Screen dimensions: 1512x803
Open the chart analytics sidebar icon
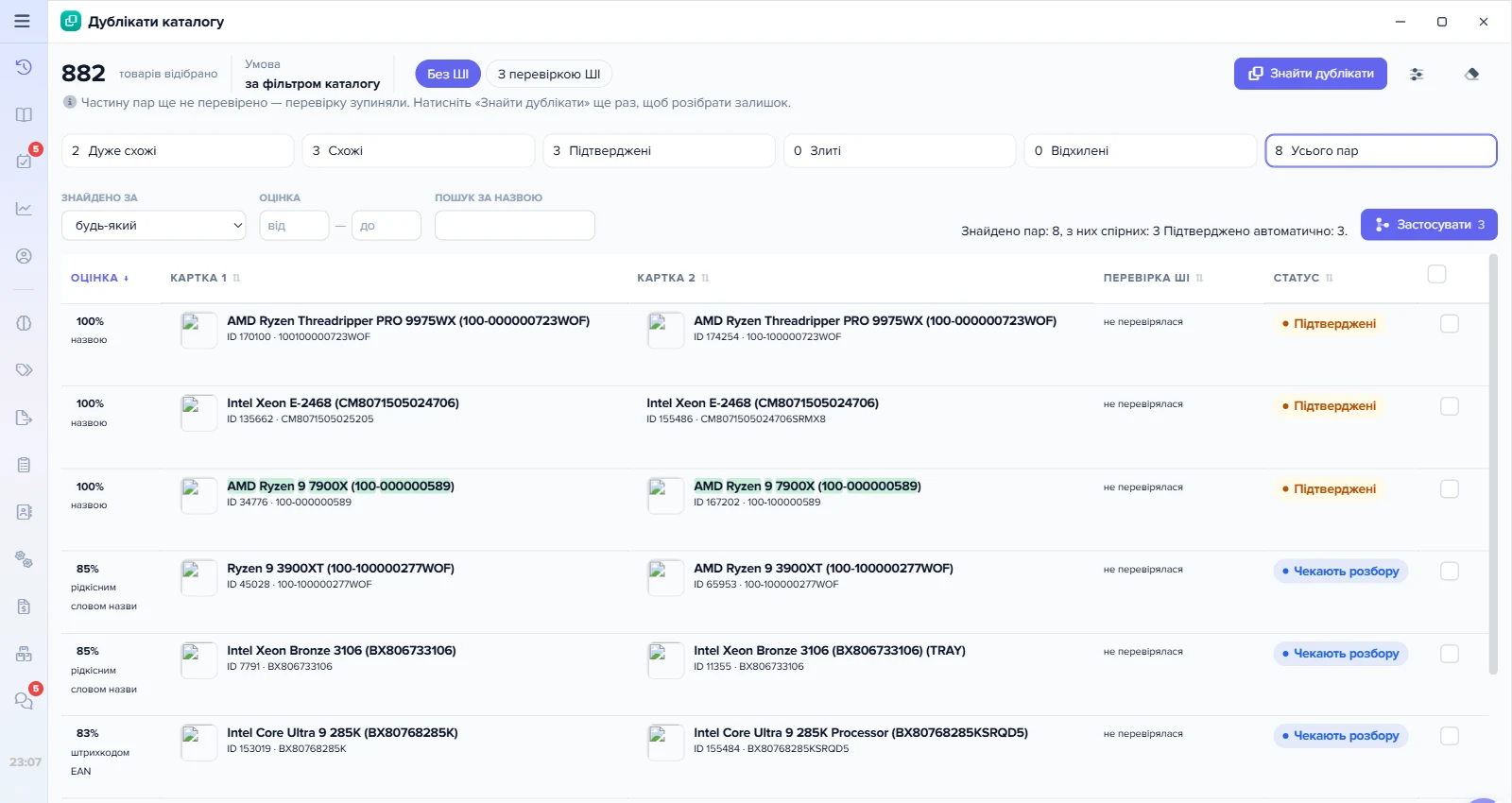tap(24, 208)
